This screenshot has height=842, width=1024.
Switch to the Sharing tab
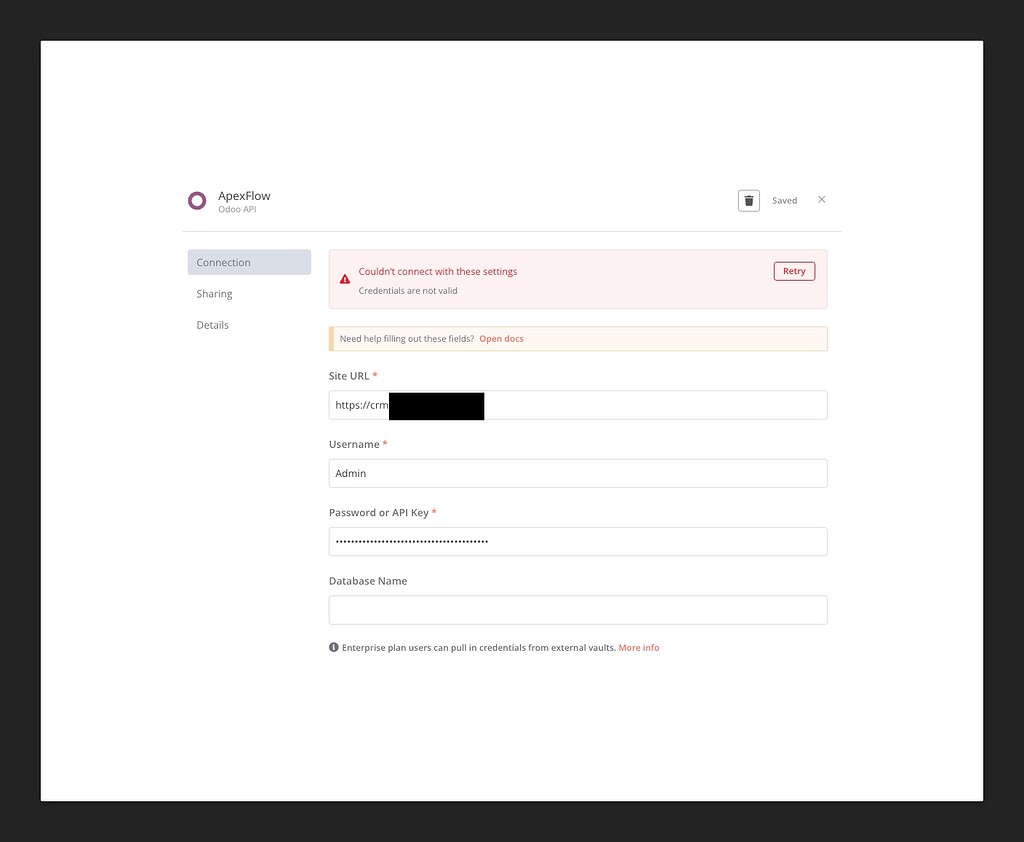pyautogui.click(x=214, y=293)
